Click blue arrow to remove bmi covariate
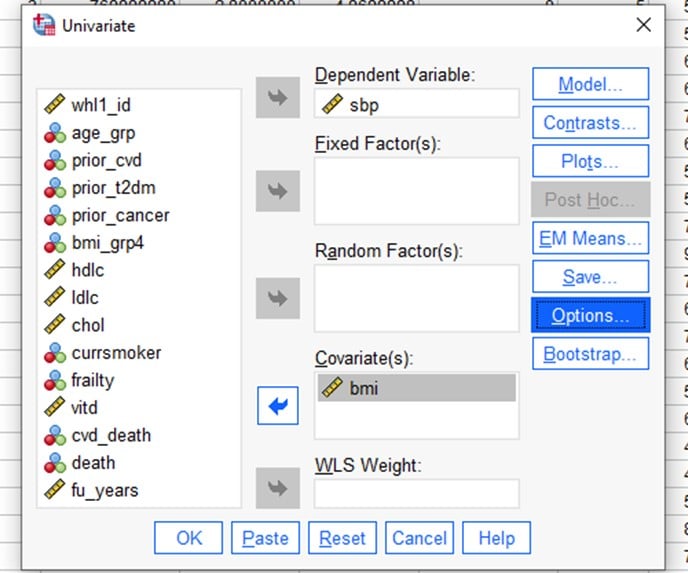Screen dimensions: 688x573 (x=277, y=406)
